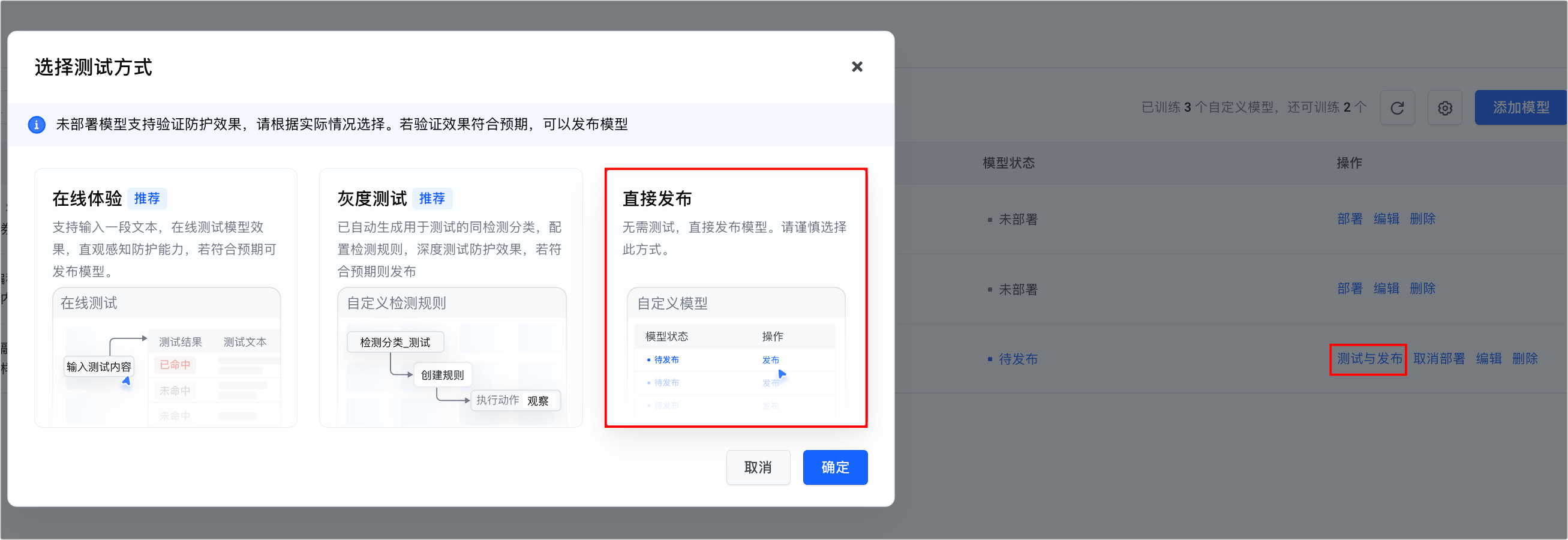
Task: Click the 确定 button
Action: pyautogui.click(x=834, y=467)
